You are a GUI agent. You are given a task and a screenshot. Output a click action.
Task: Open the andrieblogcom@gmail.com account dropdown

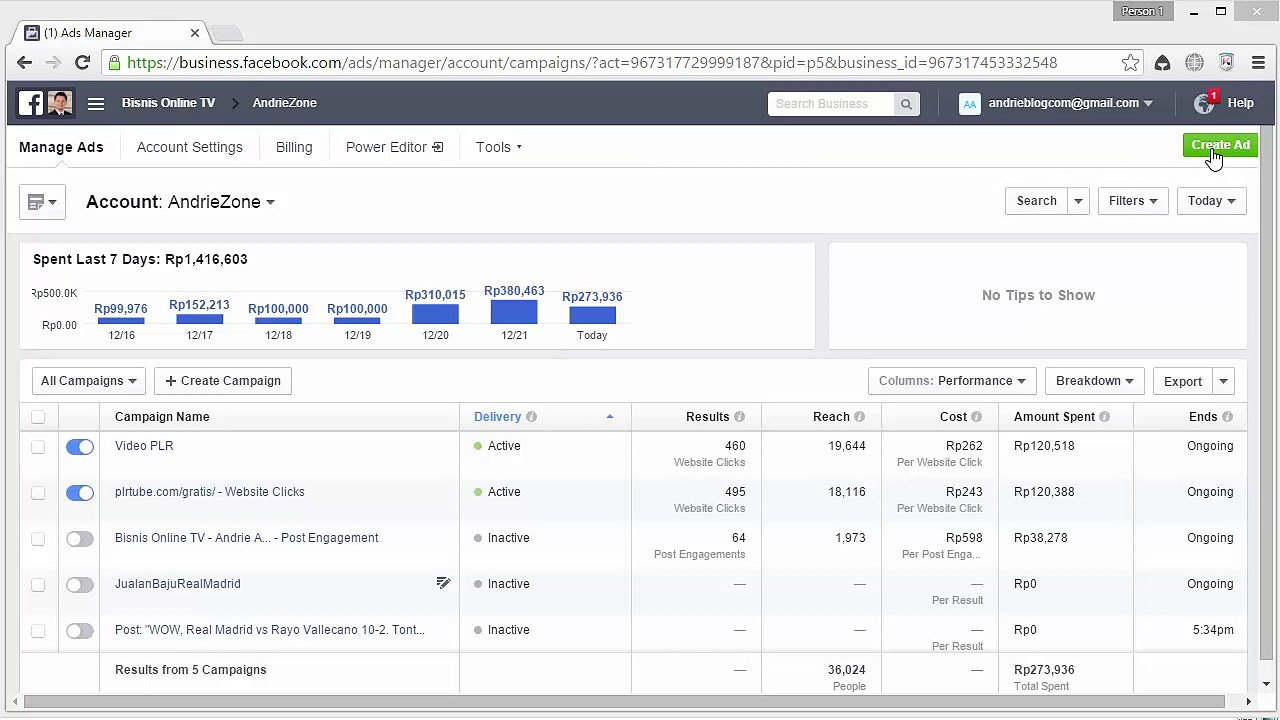[x=1070, y=103]
